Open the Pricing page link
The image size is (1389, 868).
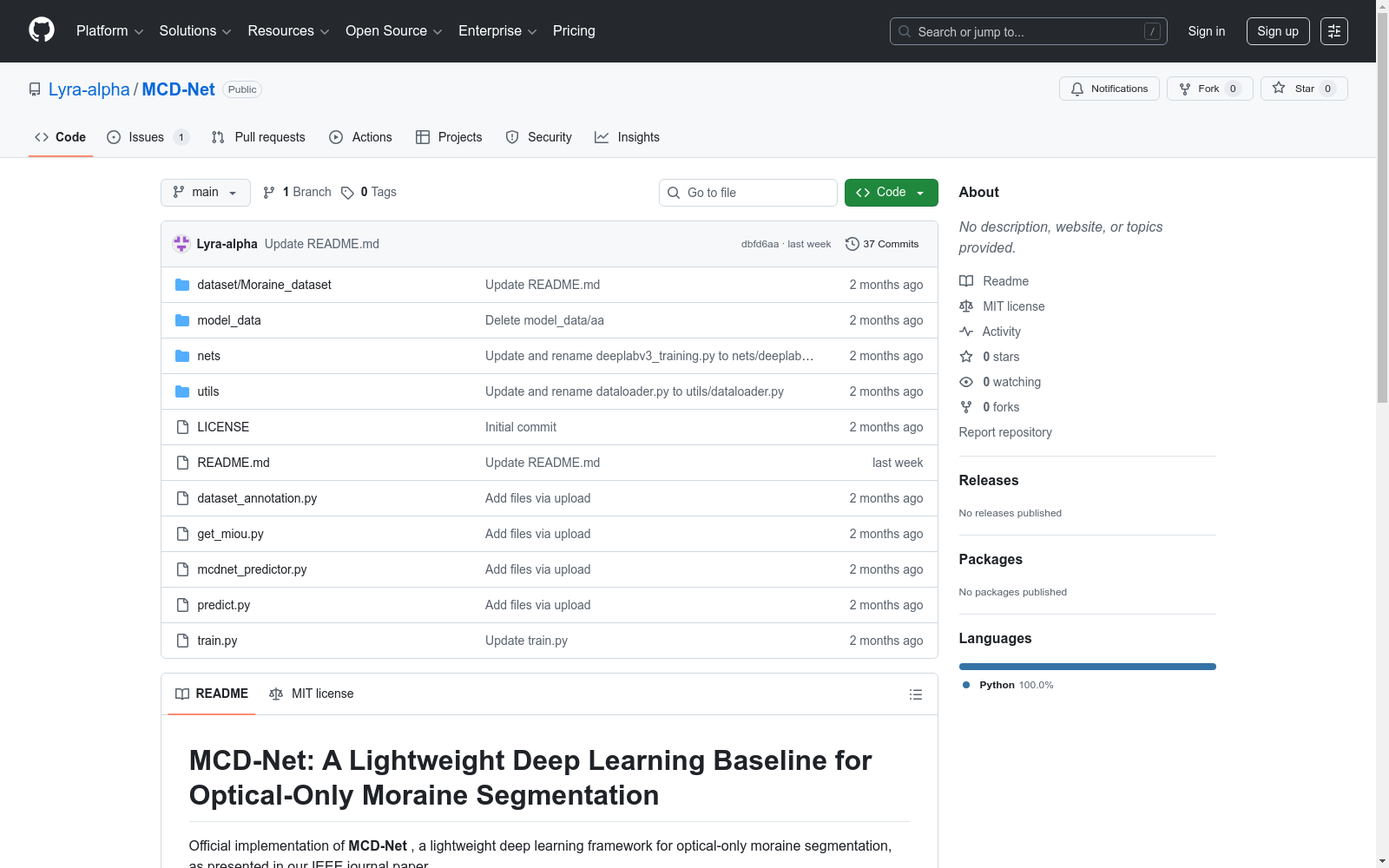coord(574,31)
